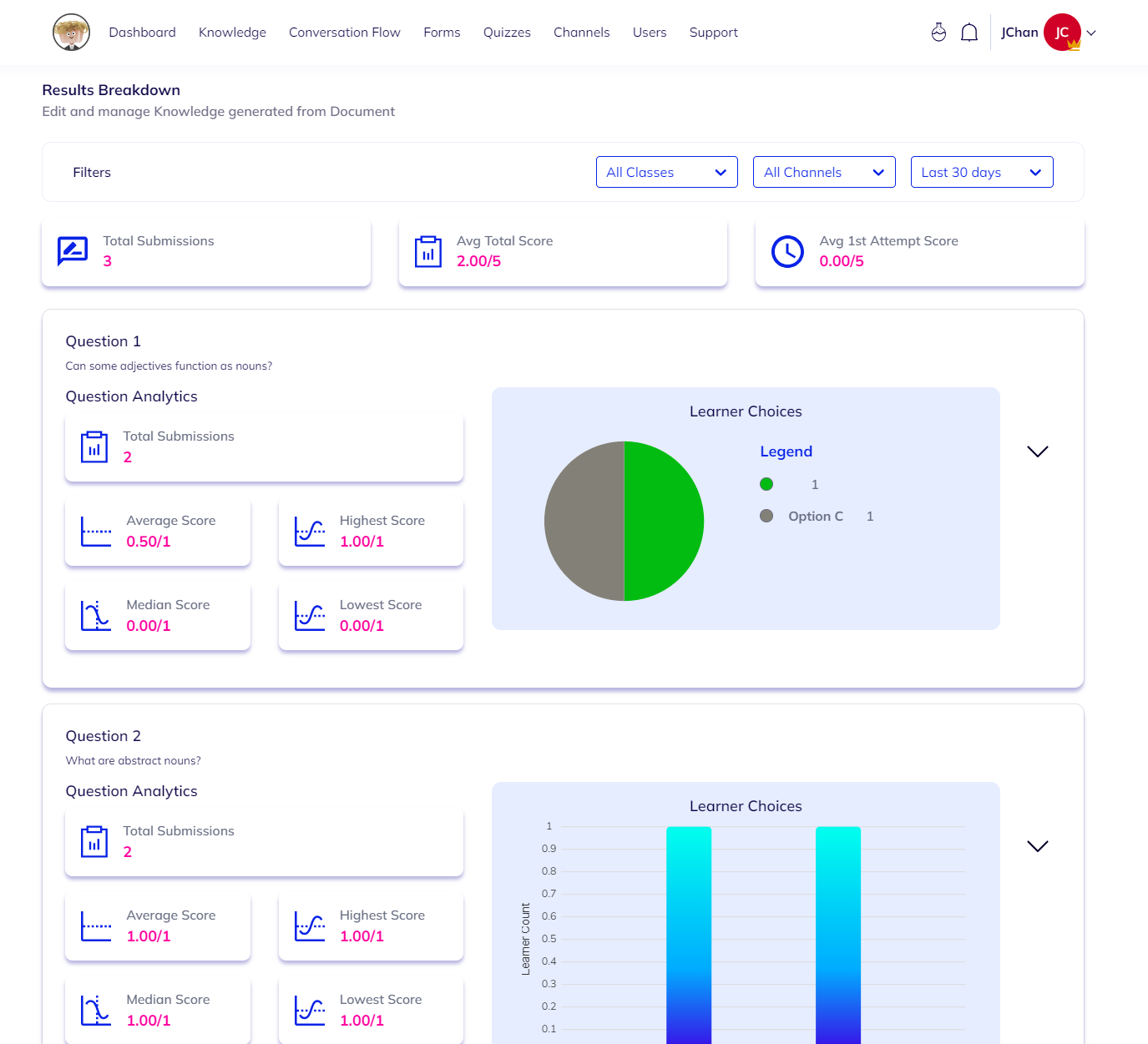1148x1044 pixels.
Task: Click the Legend heading in Learner Choices
Action: 786,451
